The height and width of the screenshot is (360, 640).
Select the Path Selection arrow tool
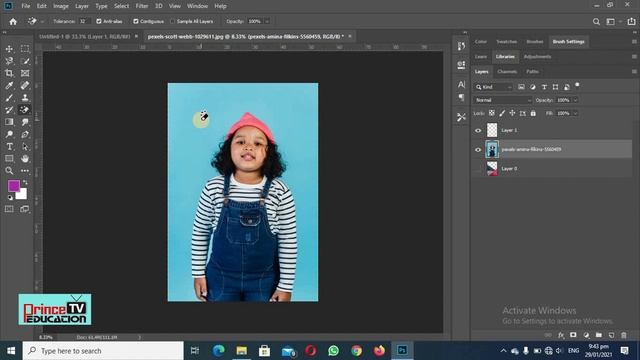[25, 146]
